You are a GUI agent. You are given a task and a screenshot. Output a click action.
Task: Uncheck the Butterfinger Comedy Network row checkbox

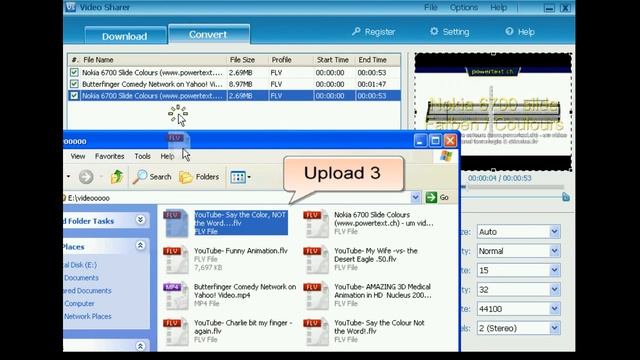pyautogui.click(x=74, y=84)
